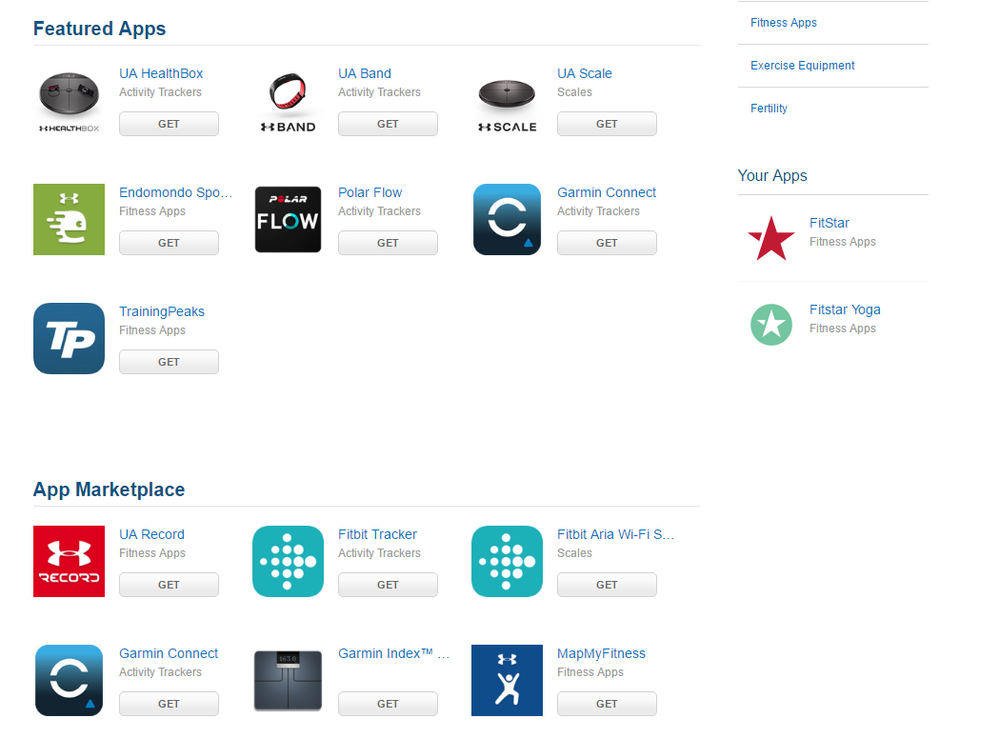
Task: Open the UA Scale title link
Action: [584, 73]
